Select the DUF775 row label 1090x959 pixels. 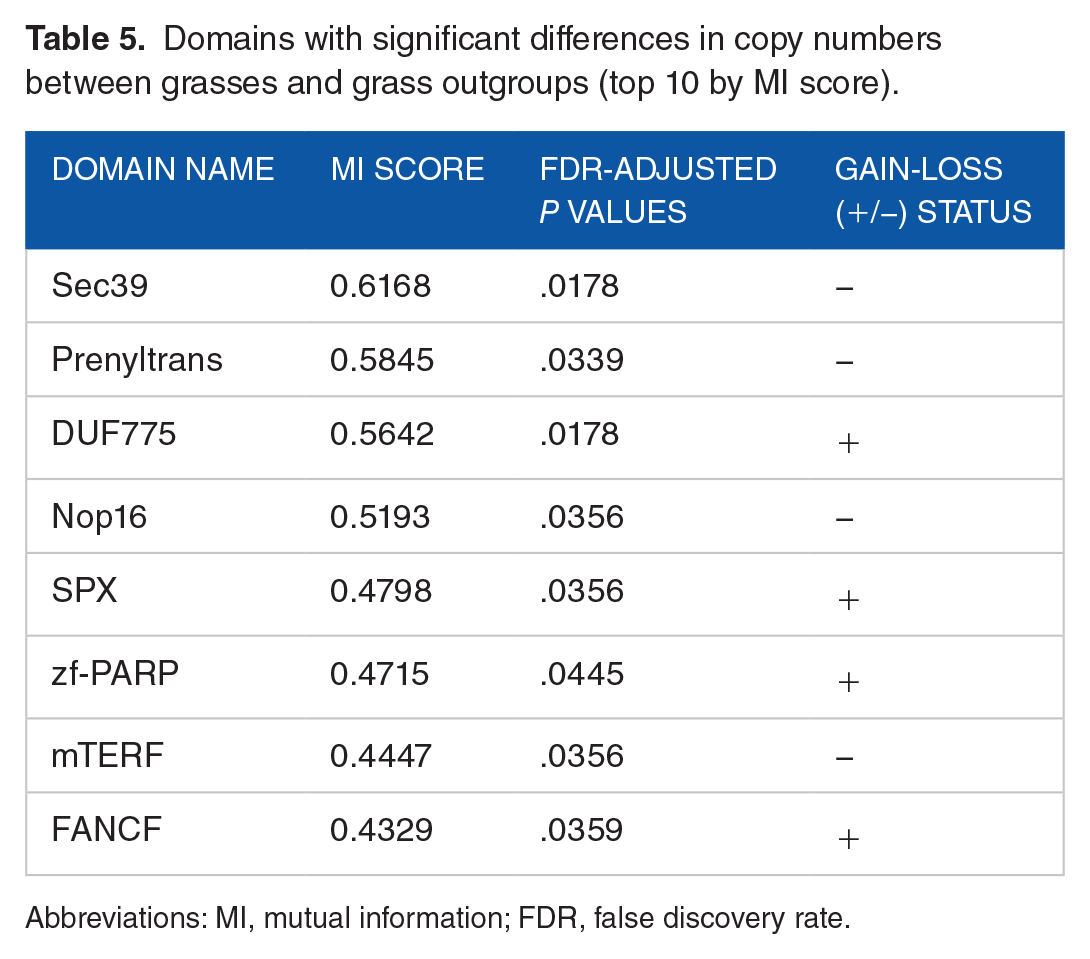pos(113,434)
